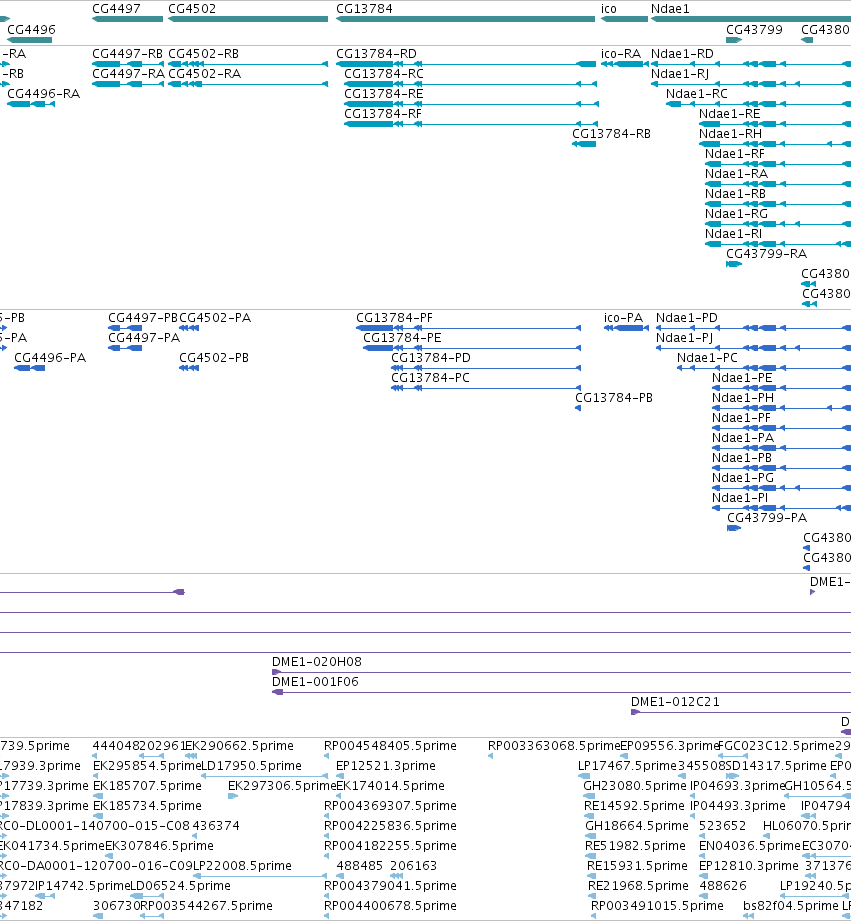Viewport: 851px width, 921px height.
Task: Select the CG13784 gene label
Action: pyautogui.click(x=364, y=9)
